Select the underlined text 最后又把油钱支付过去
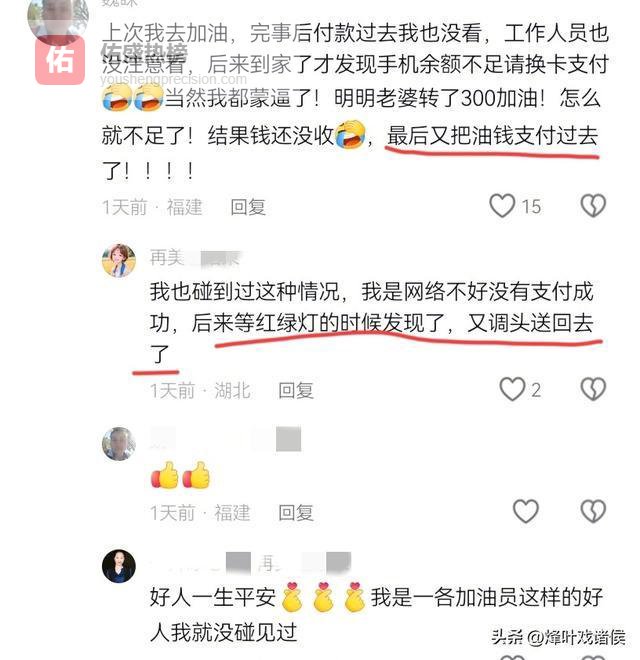The width and height of the screenshot is (640, 660). pyautogui.click(x=492, y=136)
